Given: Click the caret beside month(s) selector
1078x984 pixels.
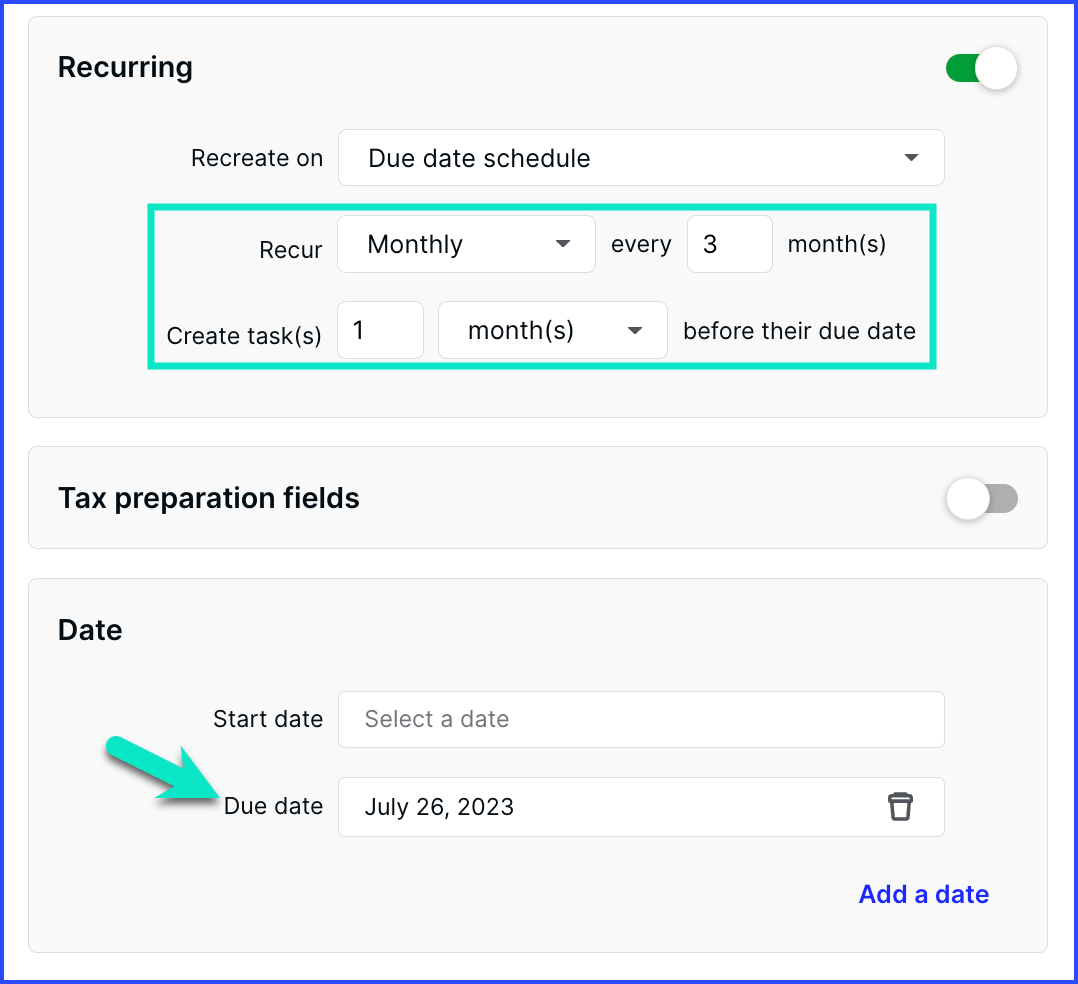Looking at the screenshot, I should (x=635, y=331).
